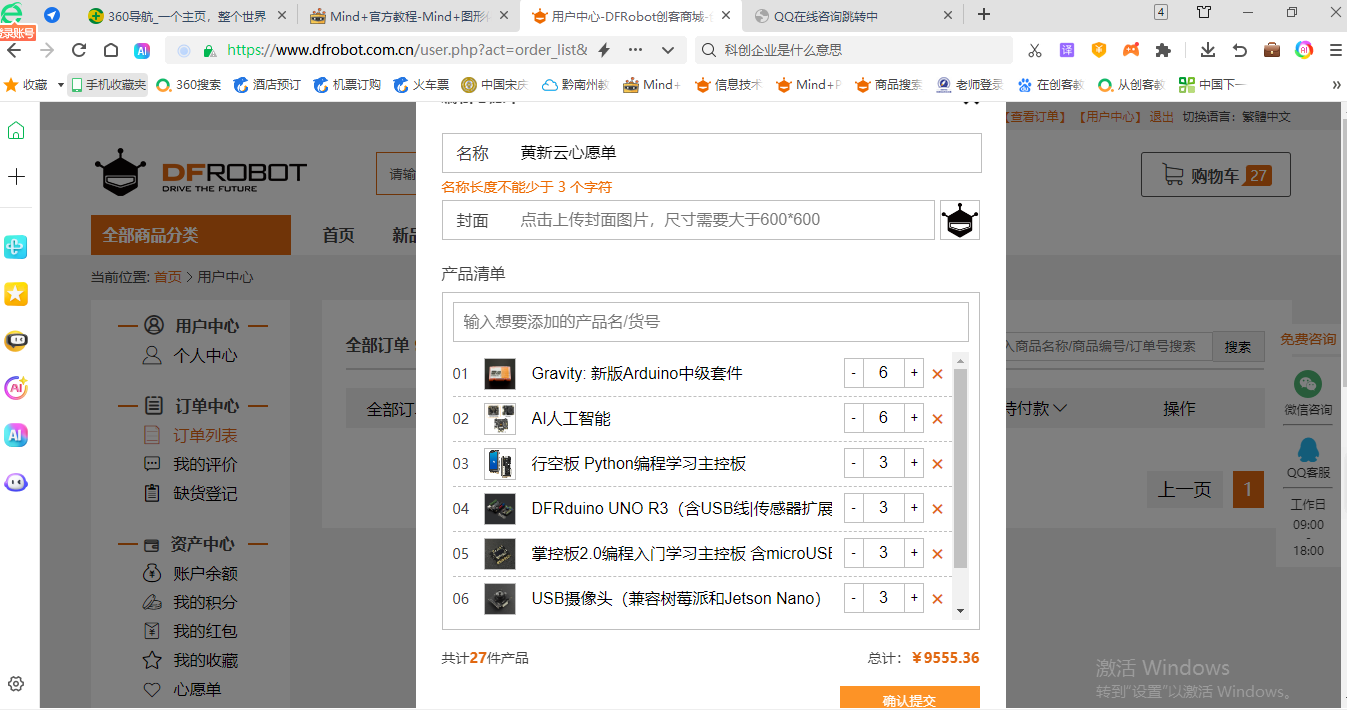Click the plus icon in the left sidebar
The width and height of the screenshot is (1347, 715).
(16, 177)
